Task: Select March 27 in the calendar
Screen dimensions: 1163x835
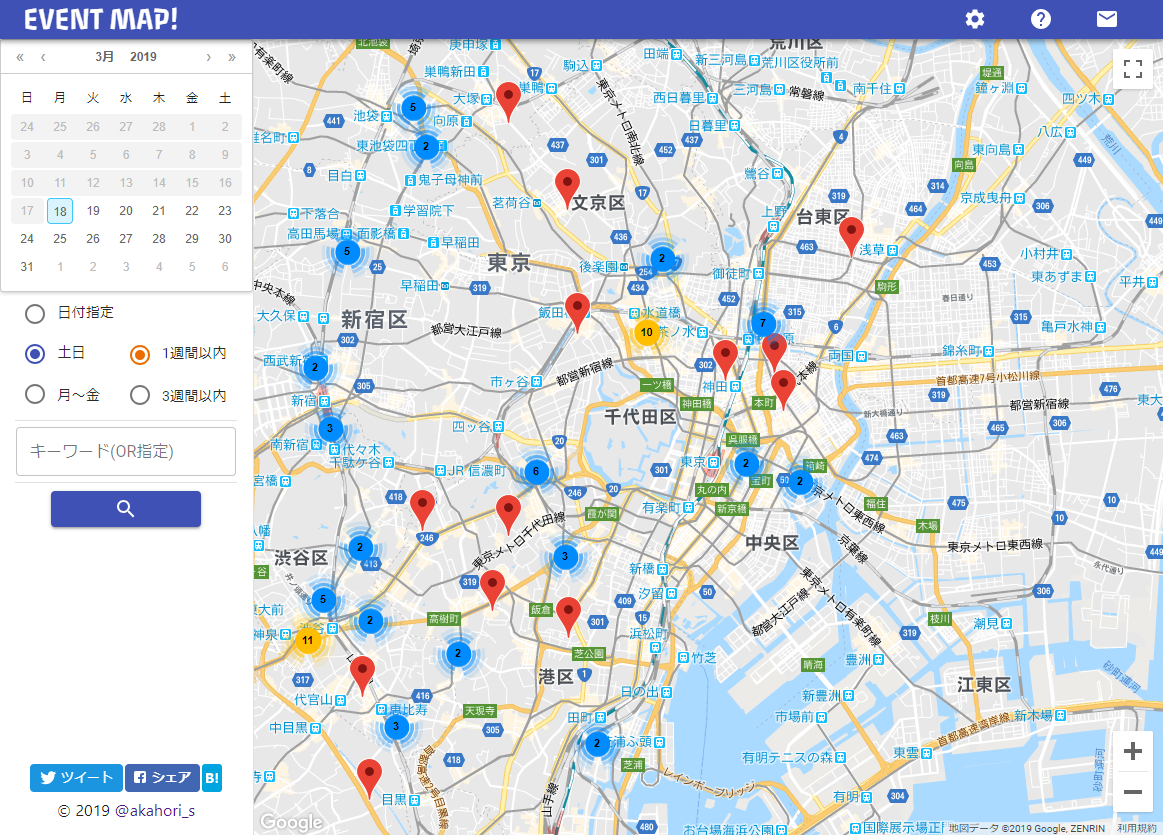Action: [x=126, y=239]
